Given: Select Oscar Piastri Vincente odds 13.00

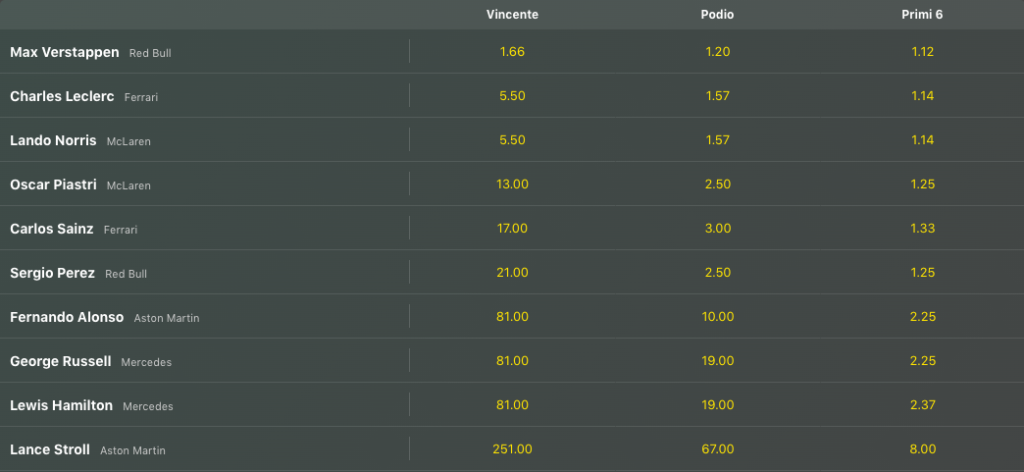Looking at the screenshot, I should point(511,184).
